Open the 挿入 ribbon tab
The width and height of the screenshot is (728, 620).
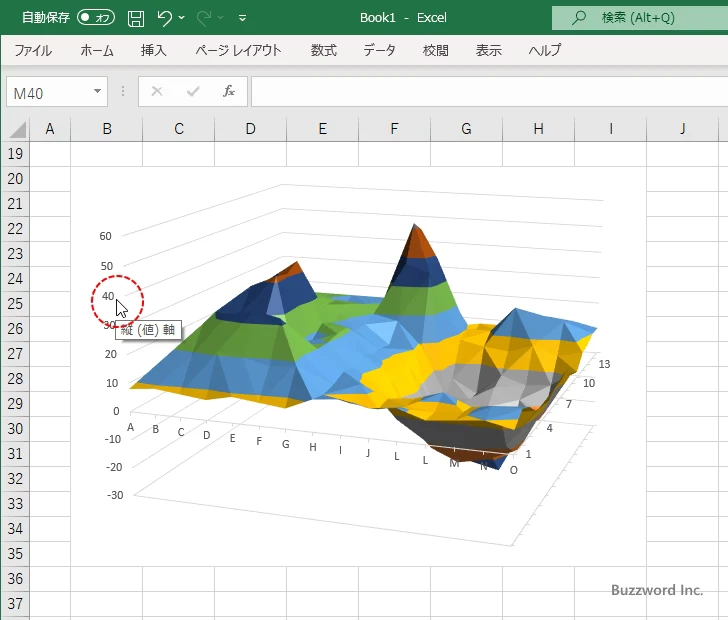(x=154, y=50)
